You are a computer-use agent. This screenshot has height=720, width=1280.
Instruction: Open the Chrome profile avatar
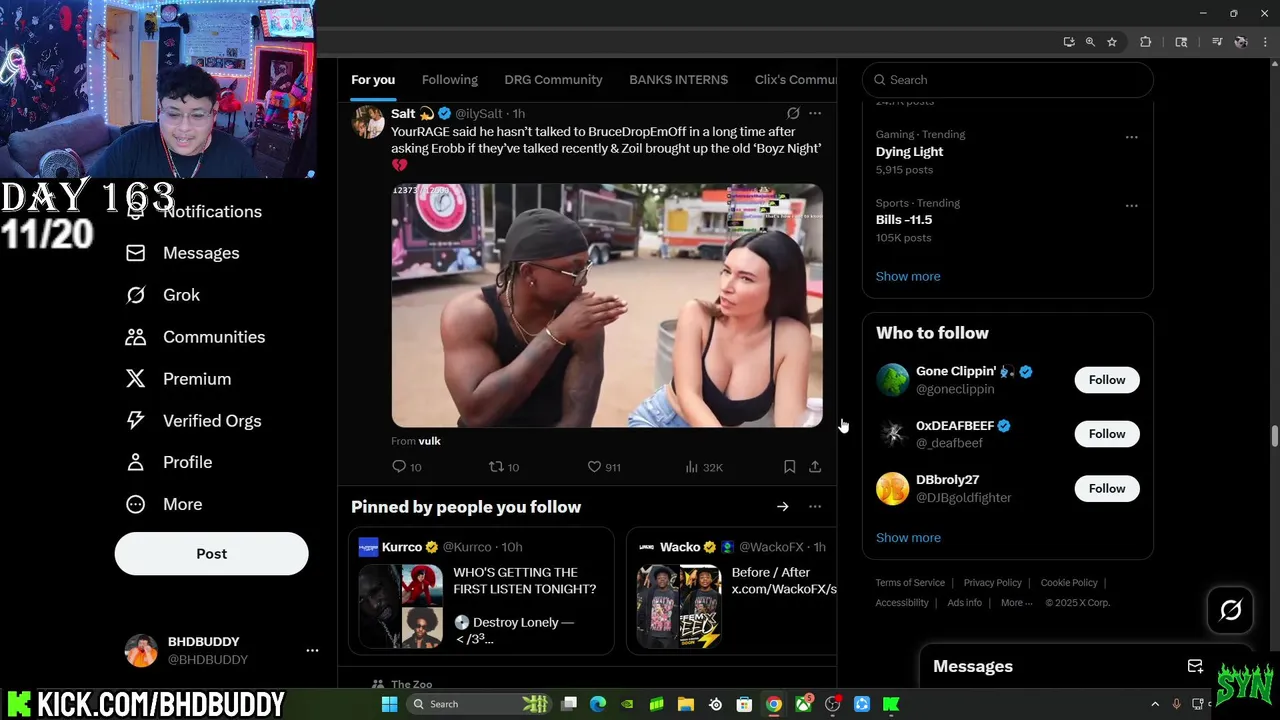pyautogui.click(x=1241, y=42)
